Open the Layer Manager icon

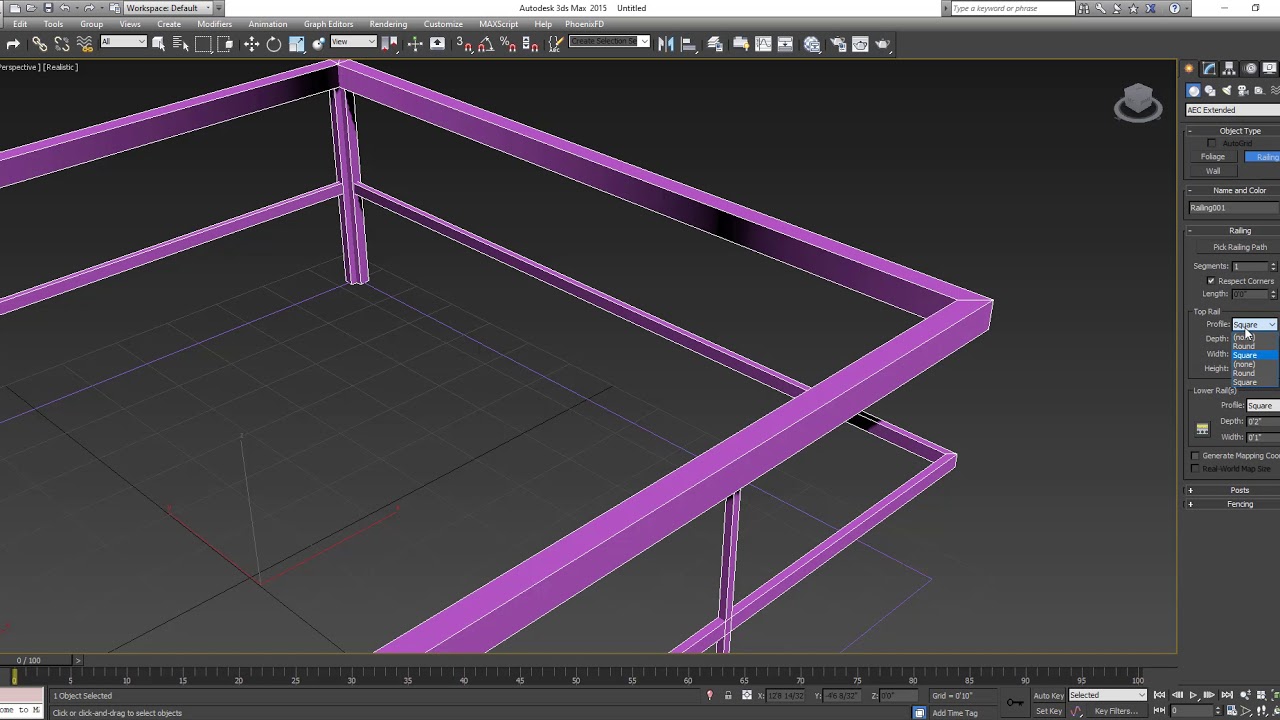[x=715, y=44]
